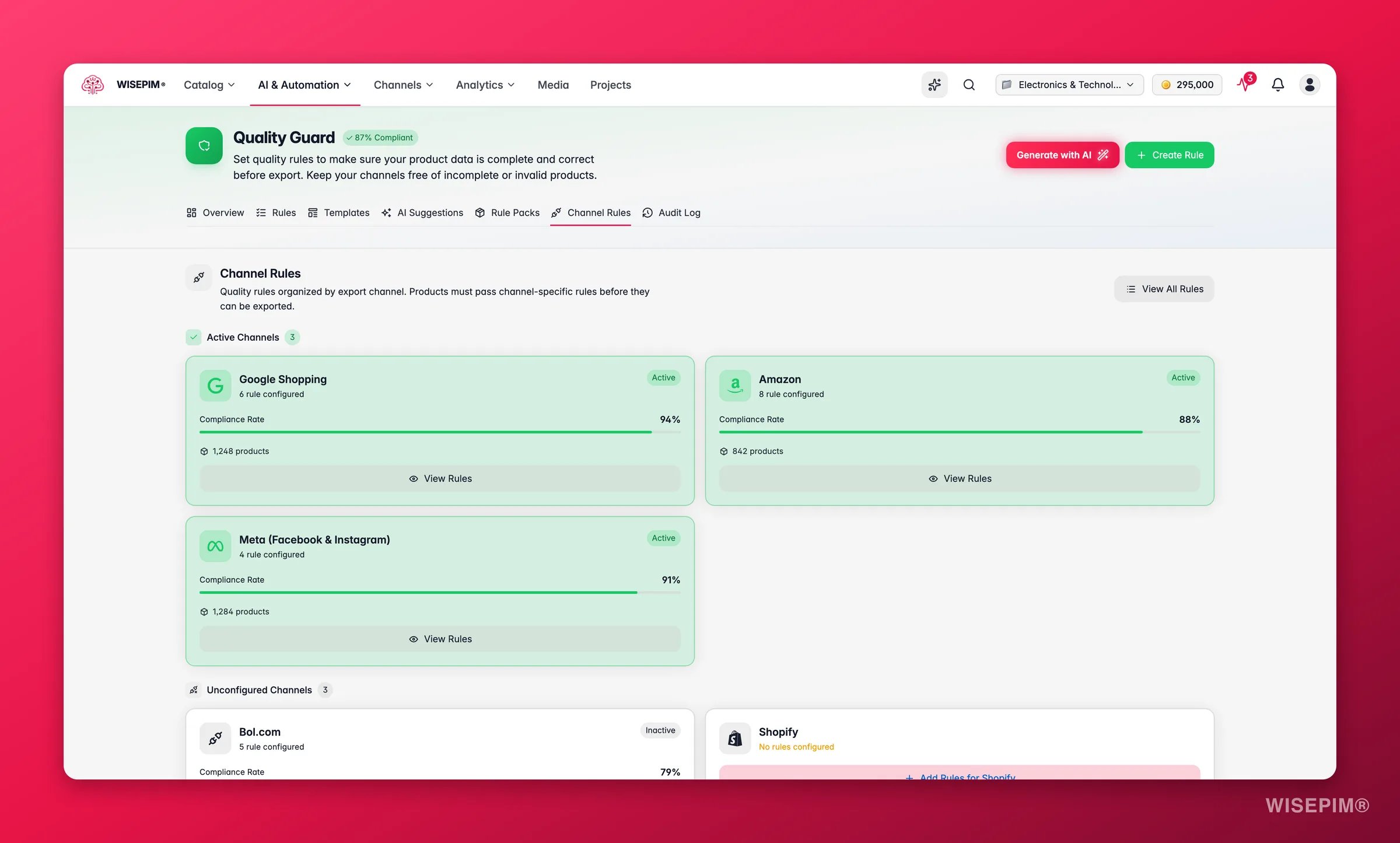Click the WISEPIM brand name
Image resolution: width=1400 pixels, height=843 pixels.
(141, 85)
